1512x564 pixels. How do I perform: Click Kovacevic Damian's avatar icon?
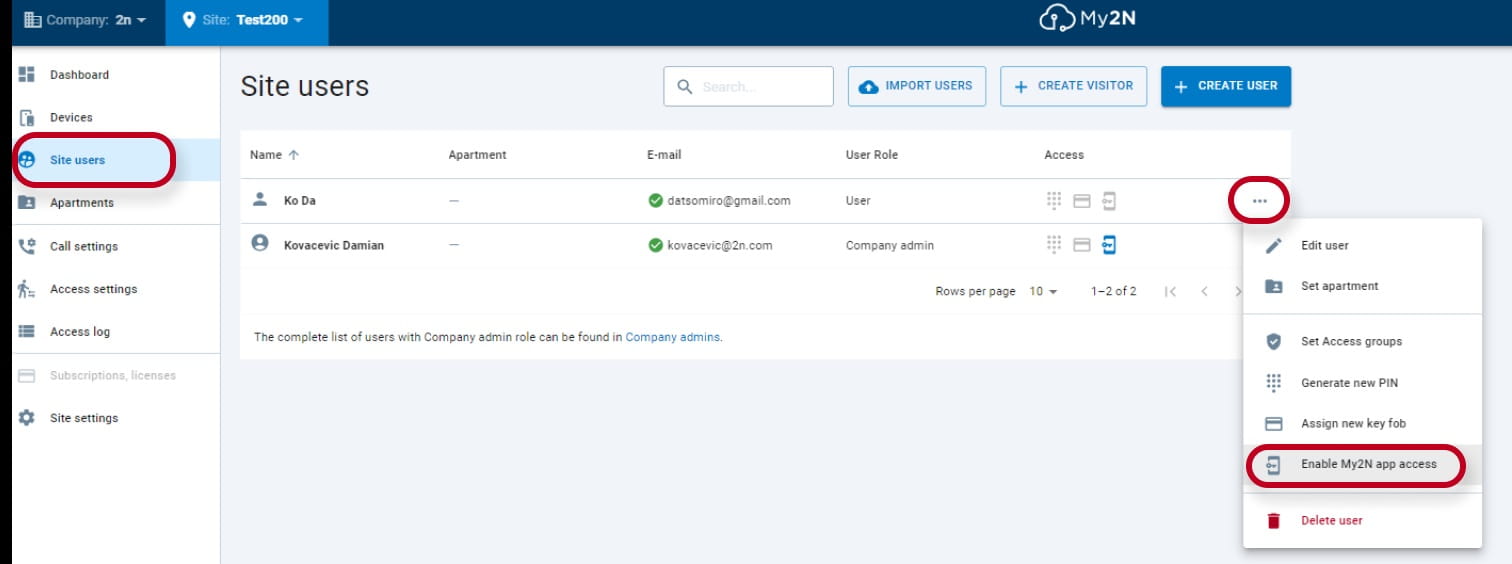[260, 243]
